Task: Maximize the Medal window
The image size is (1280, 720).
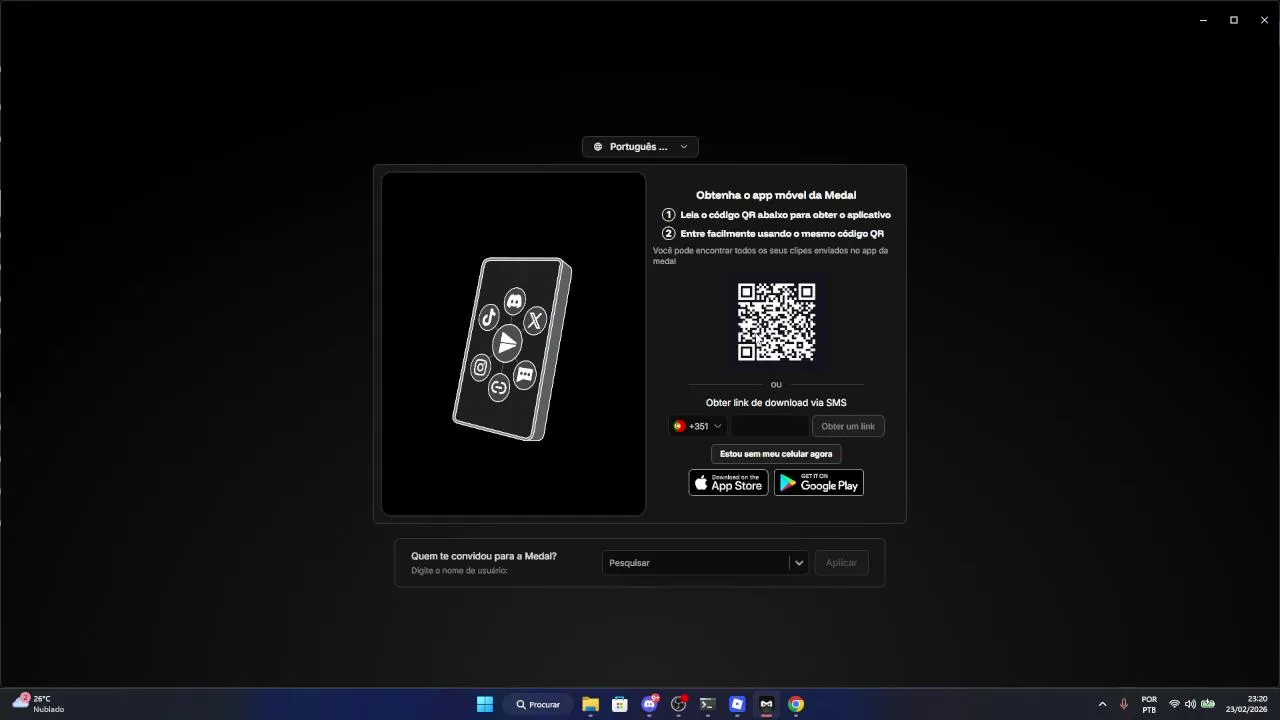Action: coord(1234,20)
